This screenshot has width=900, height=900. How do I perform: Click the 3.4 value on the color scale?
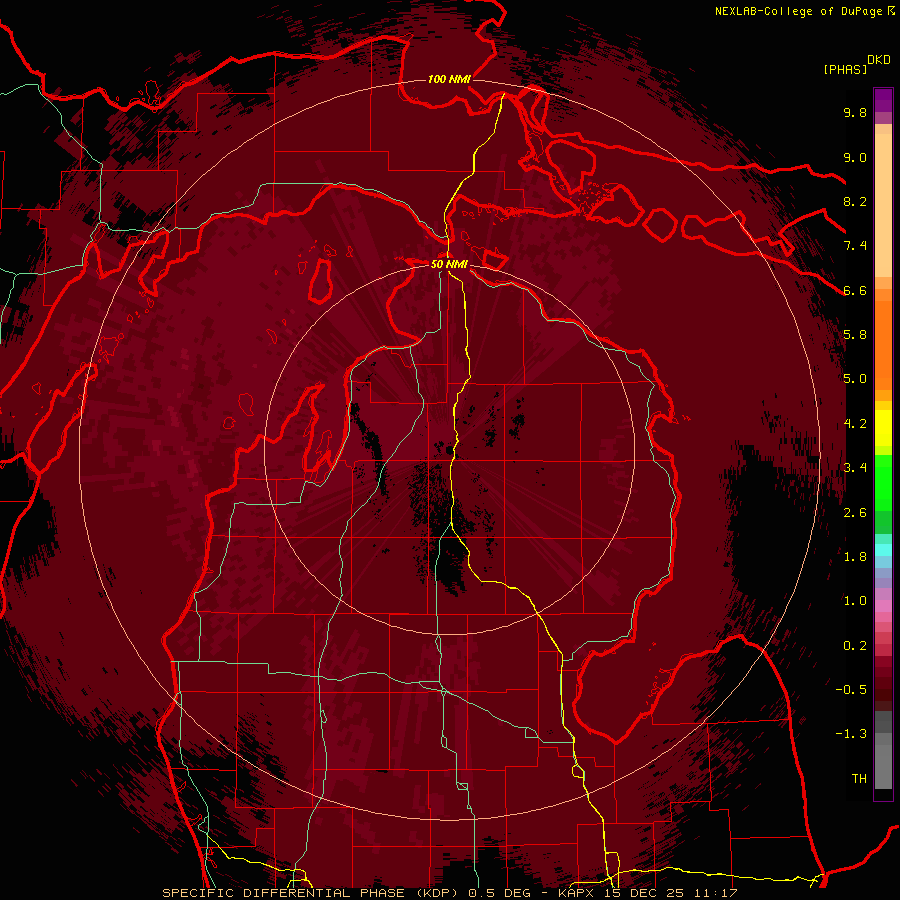click(855, 468)
